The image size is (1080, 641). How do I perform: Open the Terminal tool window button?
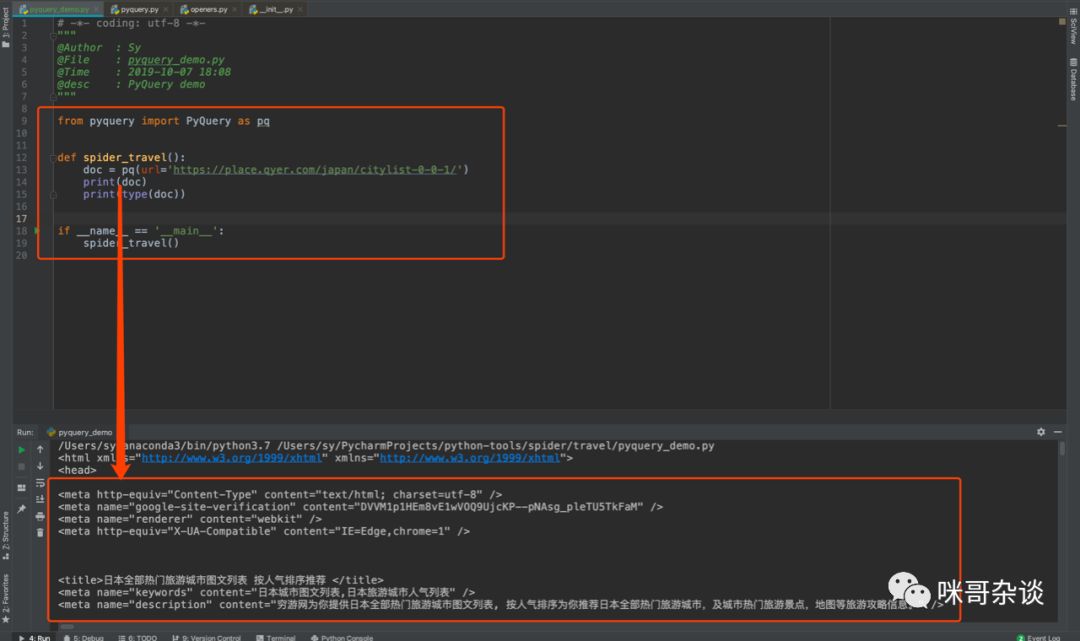pyautogui.click(x=276, y=638)
